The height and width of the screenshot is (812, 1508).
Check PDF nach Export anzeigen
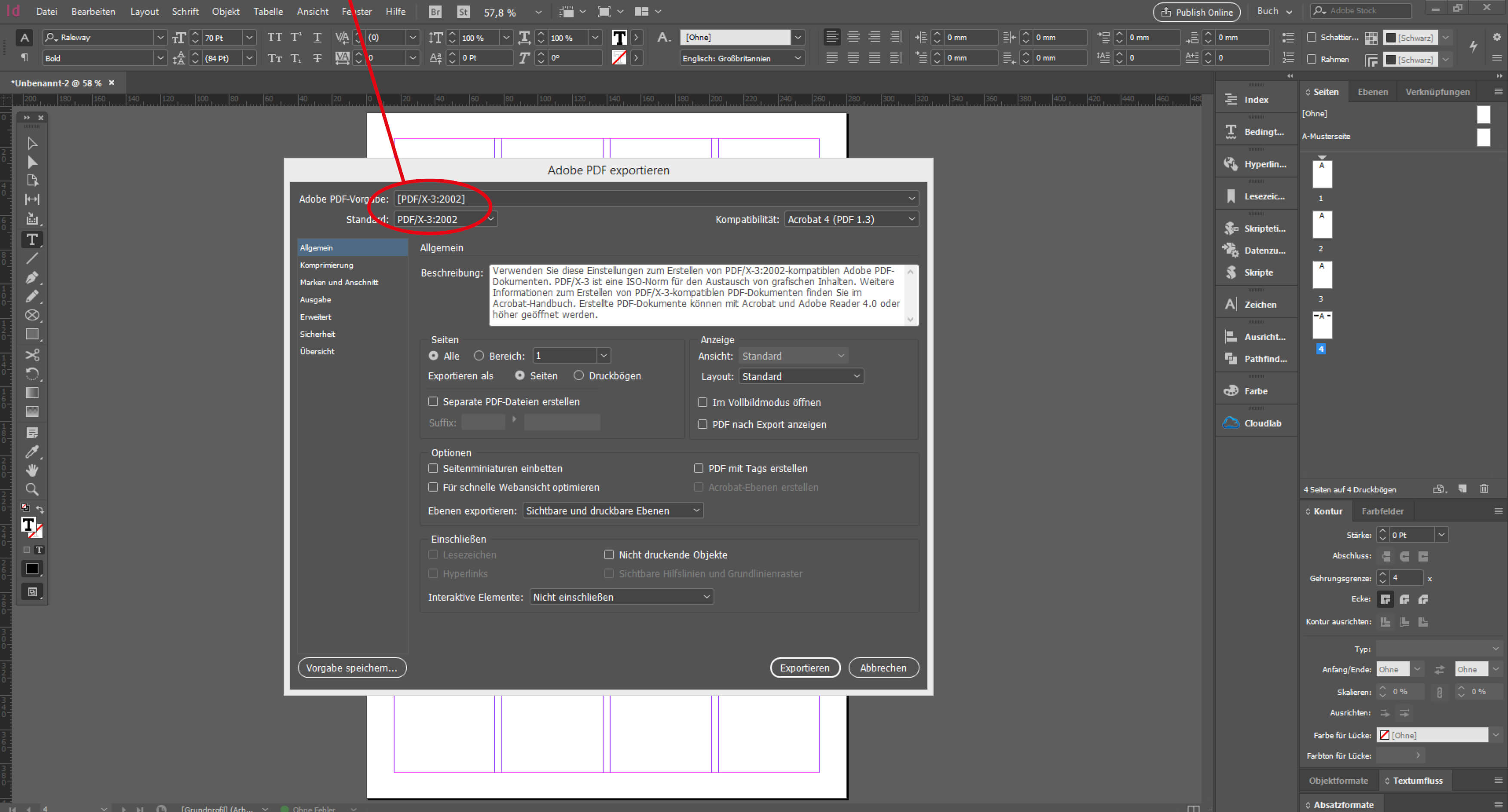click(702, 424)
